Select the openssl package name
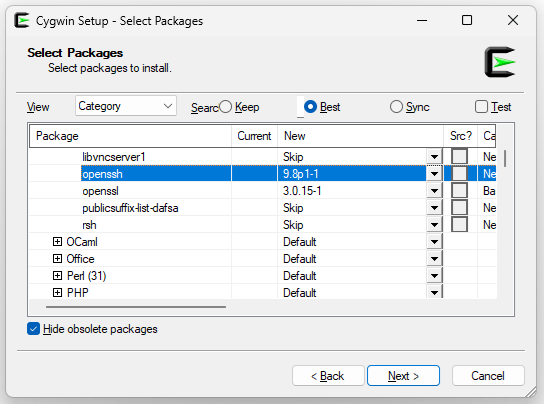544x404 pixels. tap(100, 191)
